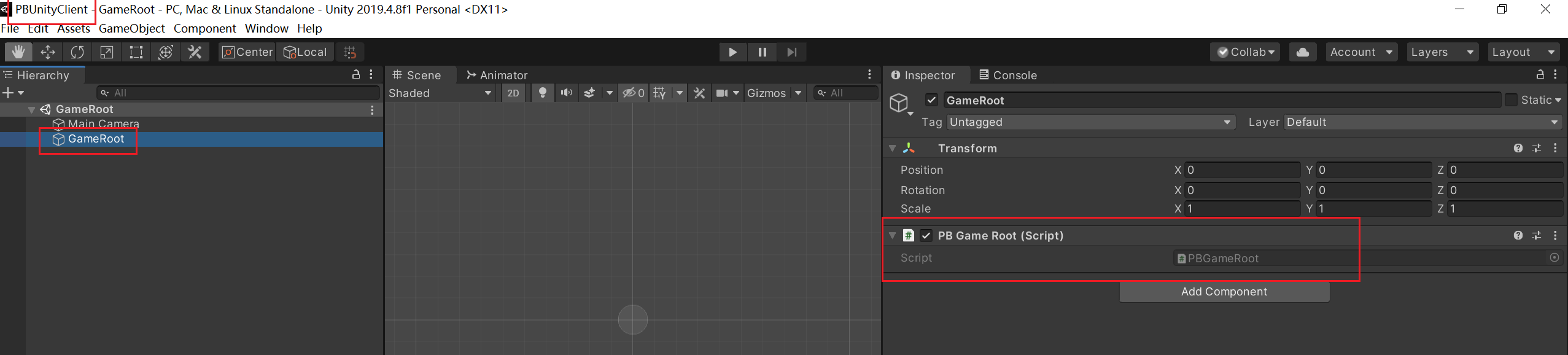Toggle scene lighting
The image size is (1568, 355).
(543, 93)
